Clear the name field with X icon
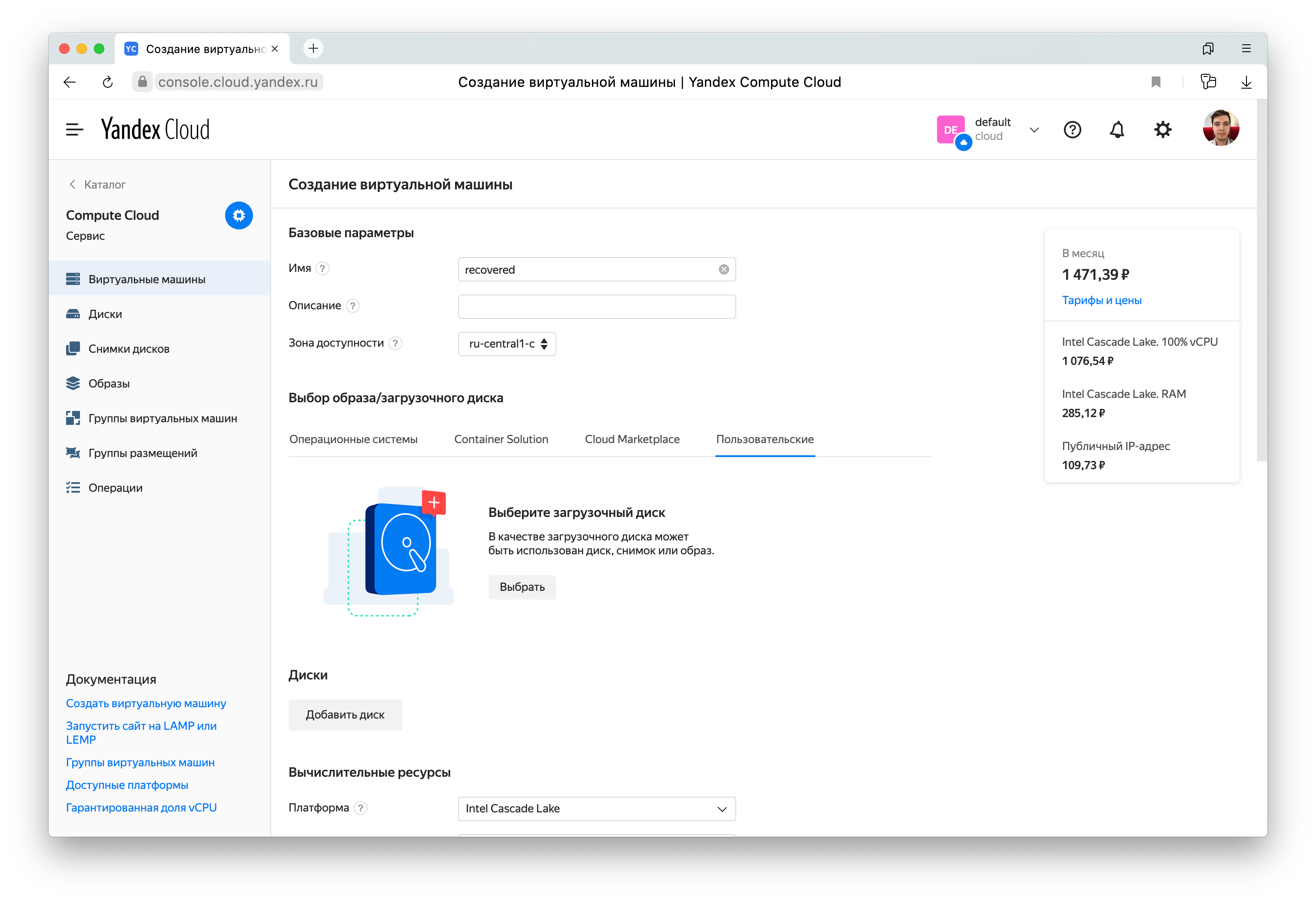Viewport: 1316px width, 901px height. [724, 269]
